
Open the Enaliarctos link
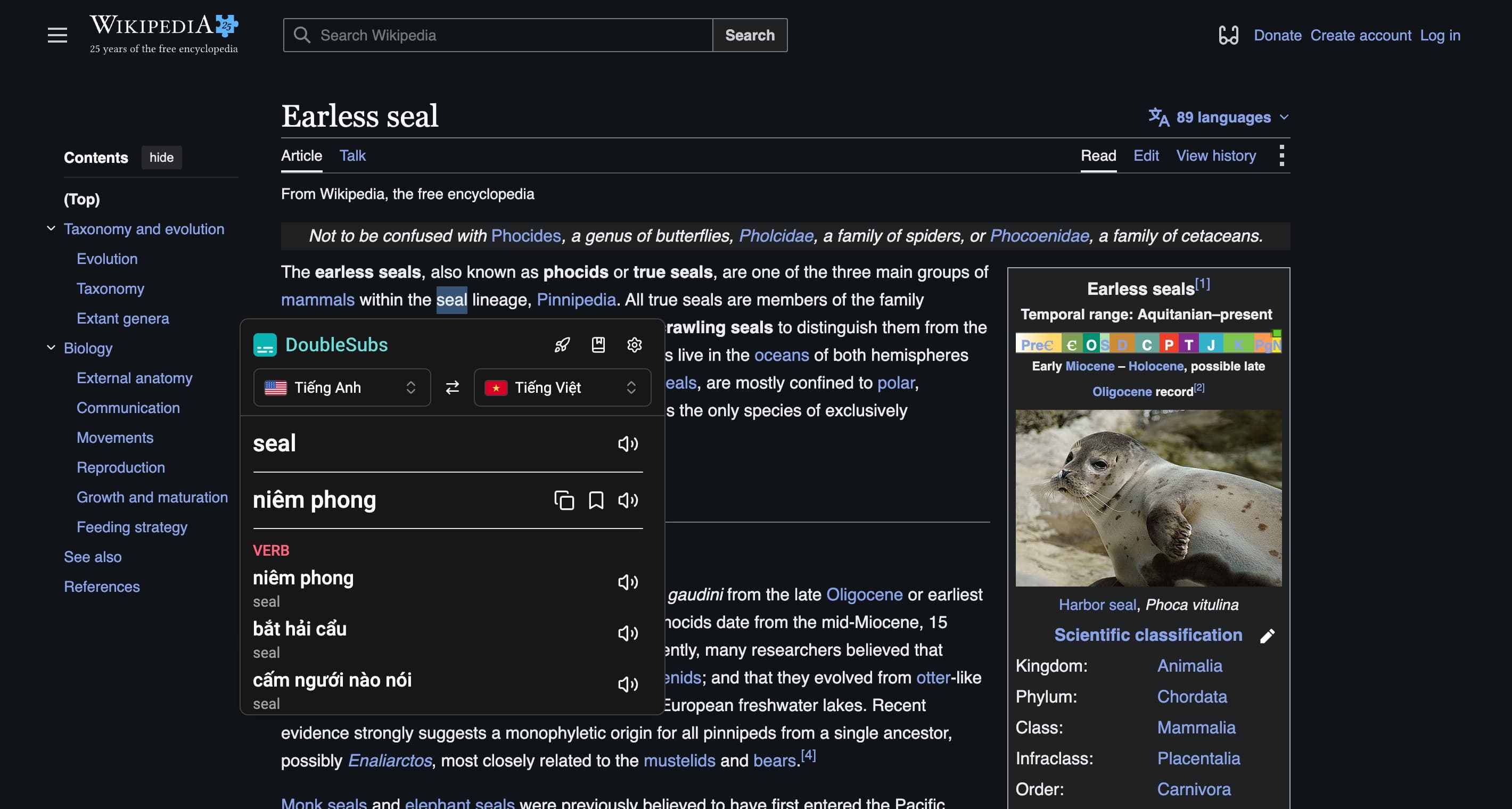point(390,761)
